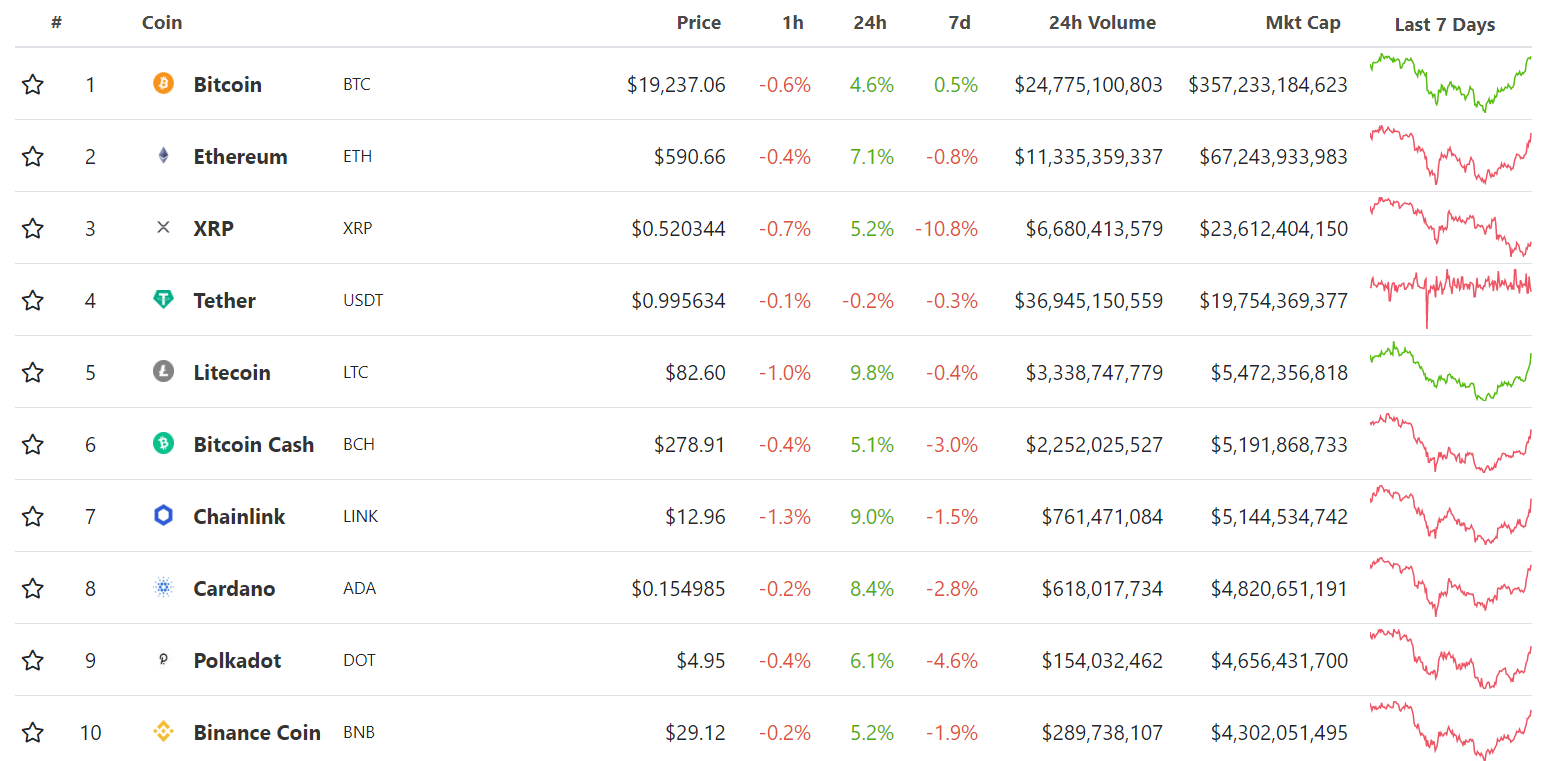Click the XRP logo icon
Viewport: 1550px width, 761px height.
(163, 228)
